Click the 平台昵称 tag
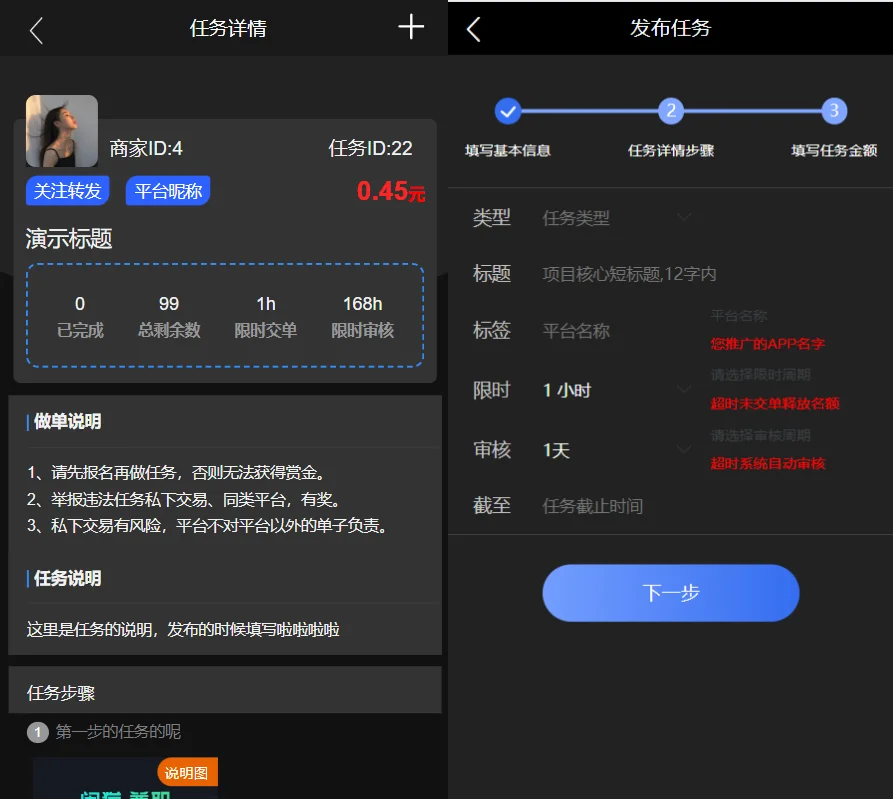The image size is (893, 799). point(168,191)
